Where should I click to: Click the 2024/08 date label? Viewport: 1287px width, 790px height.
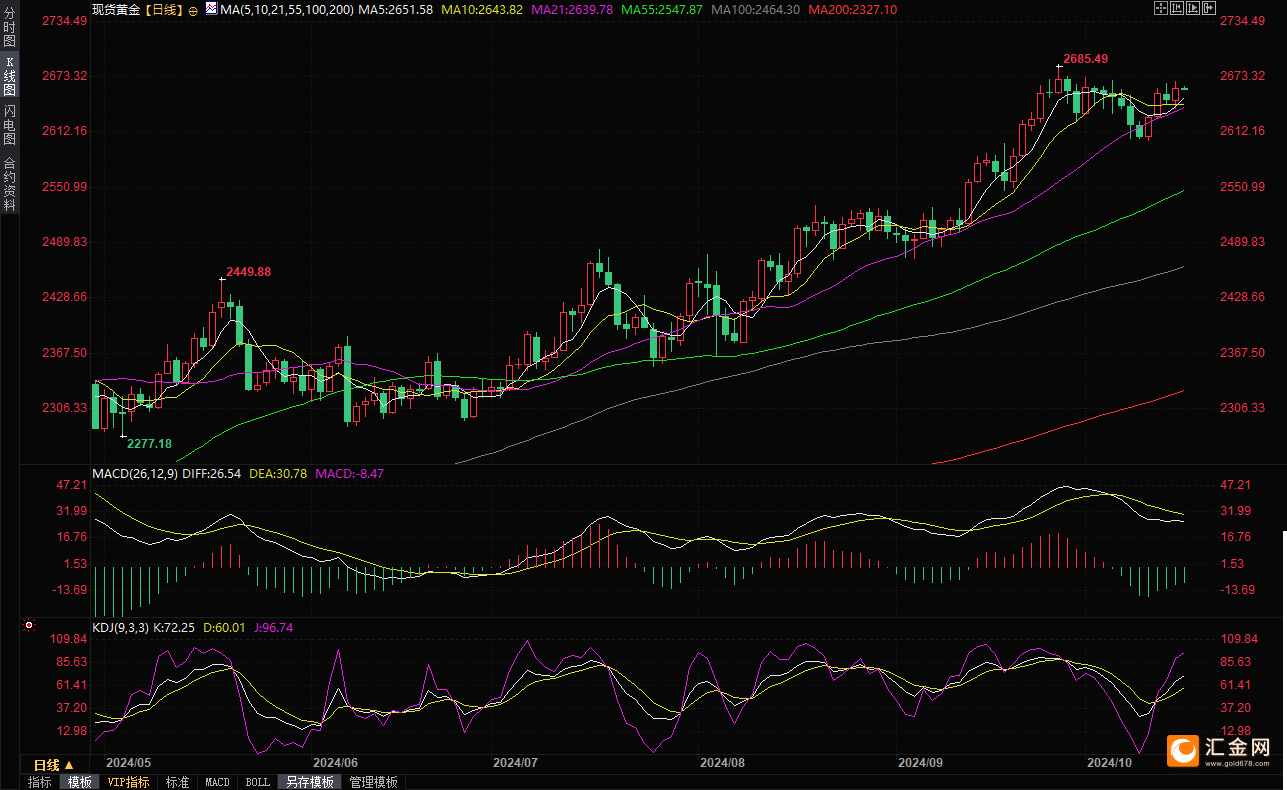click(x=722, y=762)
